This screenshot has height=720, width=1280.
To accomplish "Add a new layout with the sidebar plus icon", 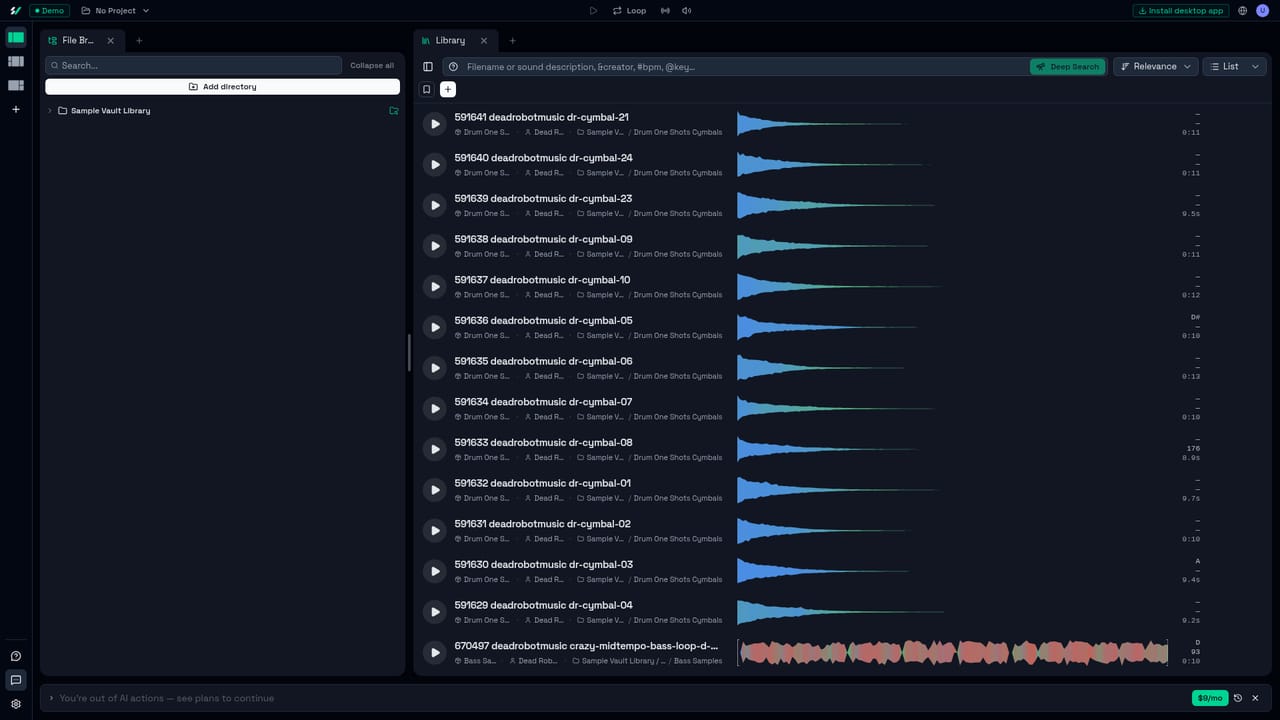I will pos(15,109).
